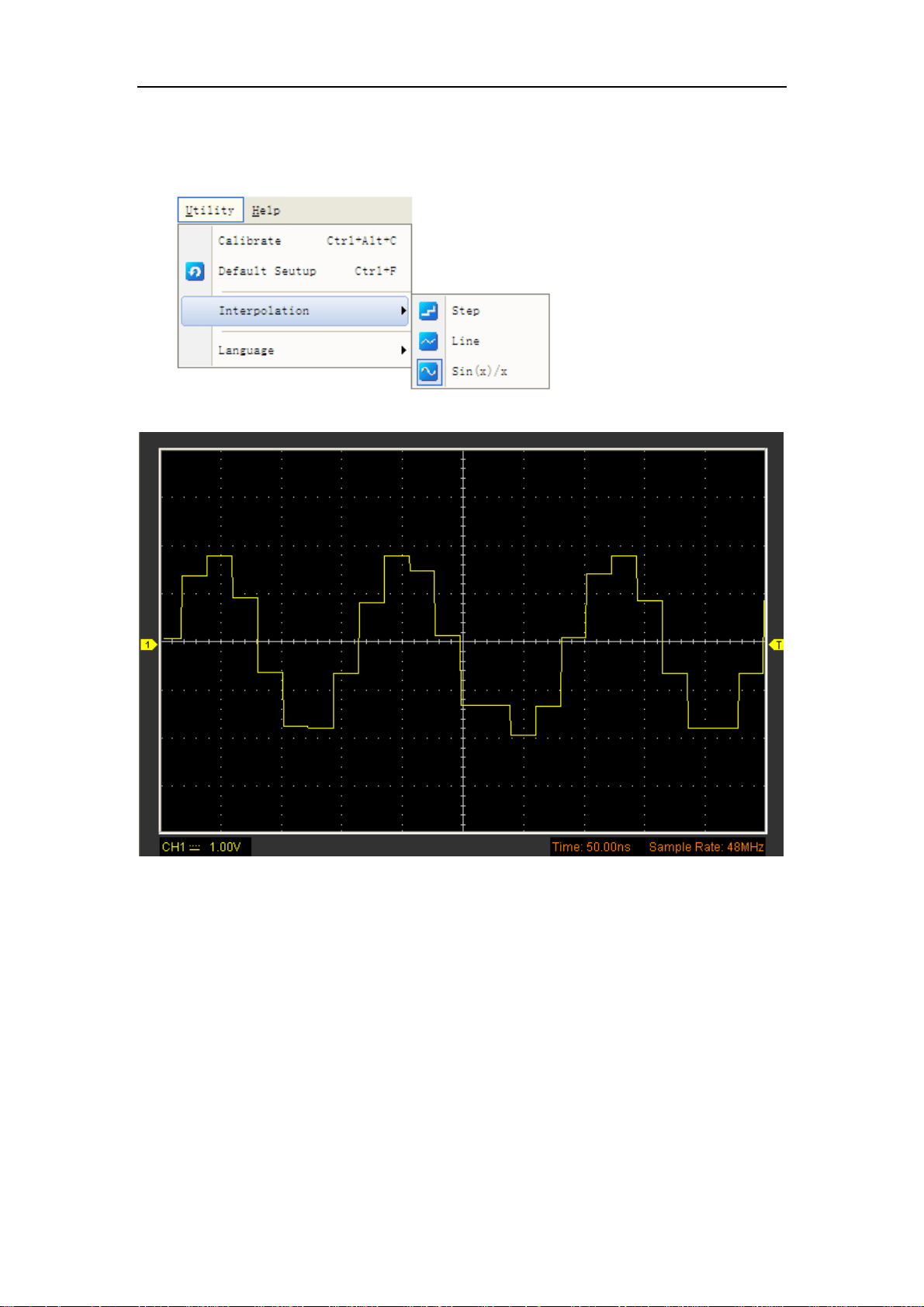Click the Step interpolation icon
The height and width of the screenshot is (1307, 924).
pos(428,311)
